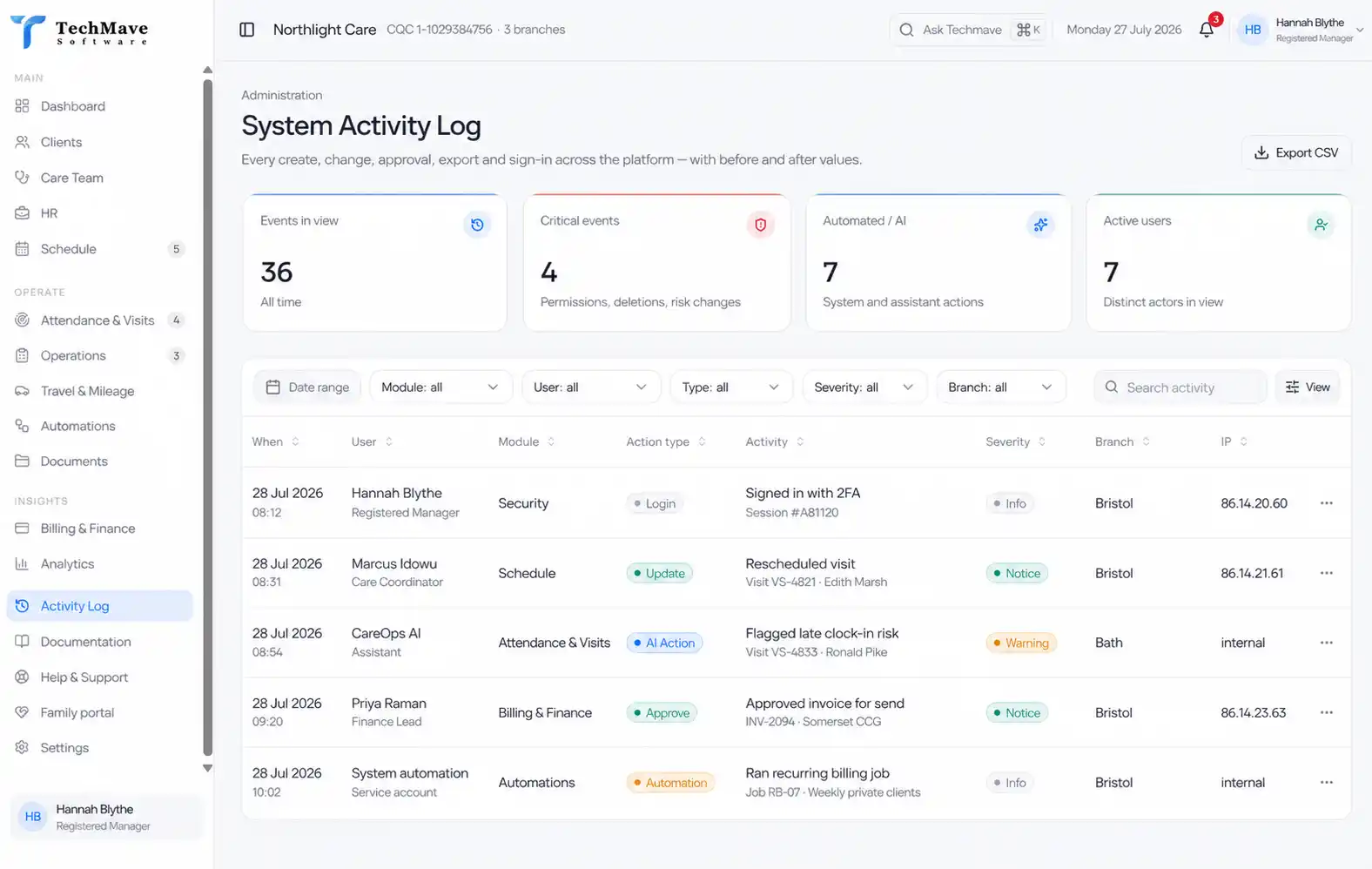Open the notifications bell
The width and height of the screenshot is (1372, 869).
tap(1207, 30)
